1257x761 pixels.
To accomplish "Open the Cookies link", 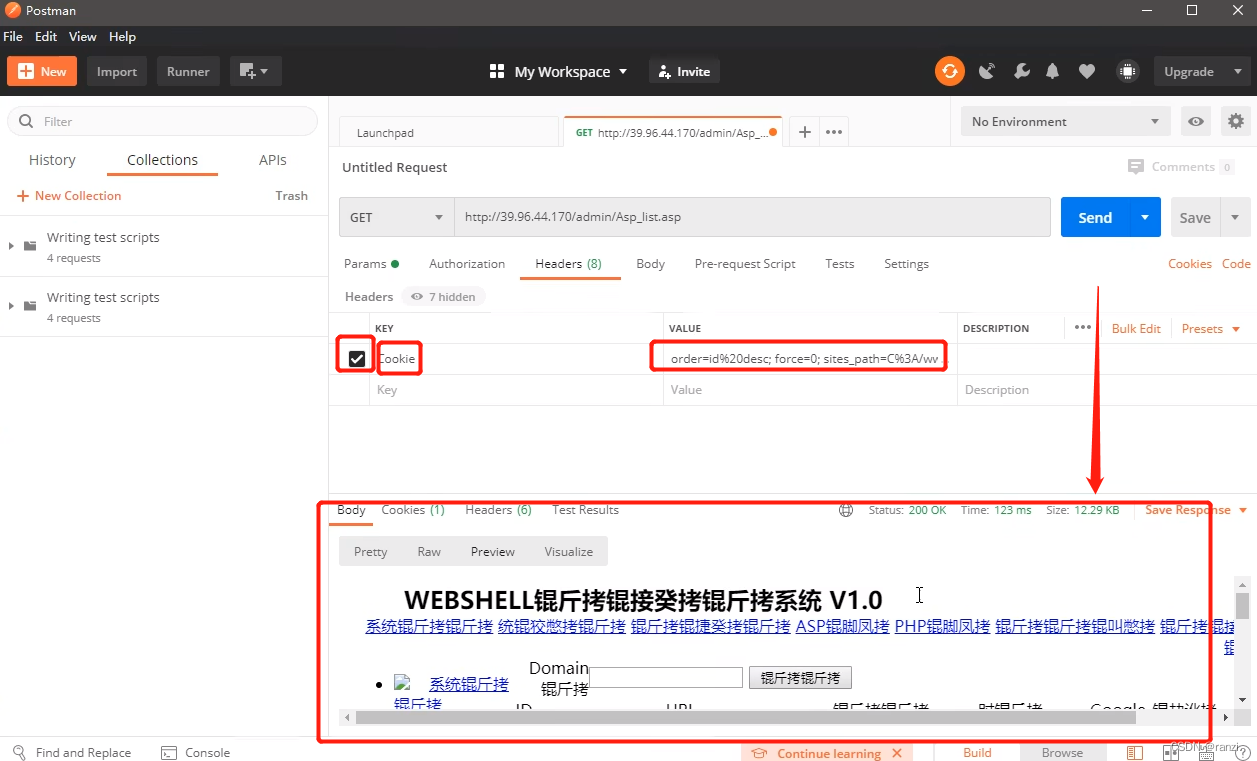I will 1190,264.
